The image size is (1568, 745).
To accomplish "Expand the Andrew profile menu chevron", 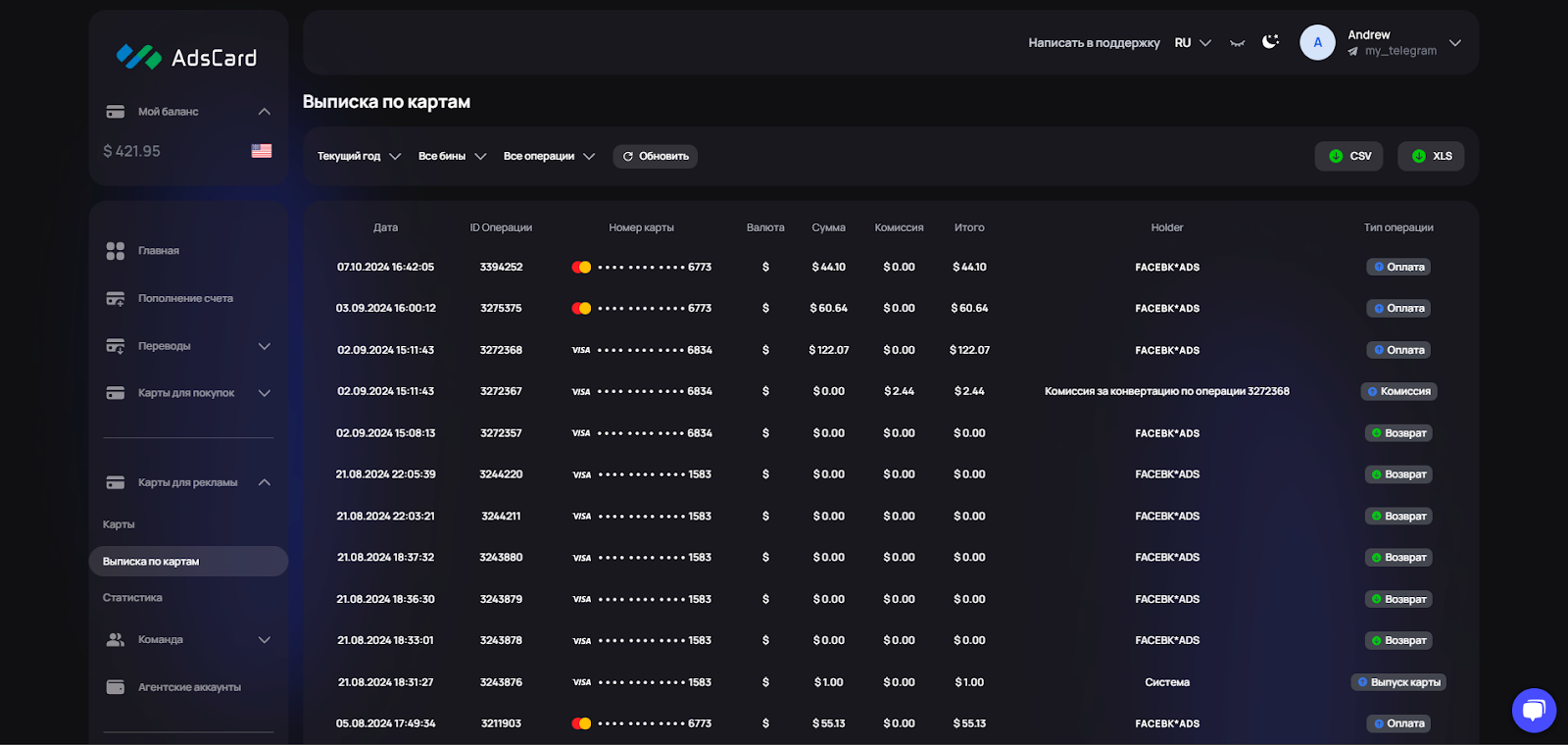I will click(1455, 43).
